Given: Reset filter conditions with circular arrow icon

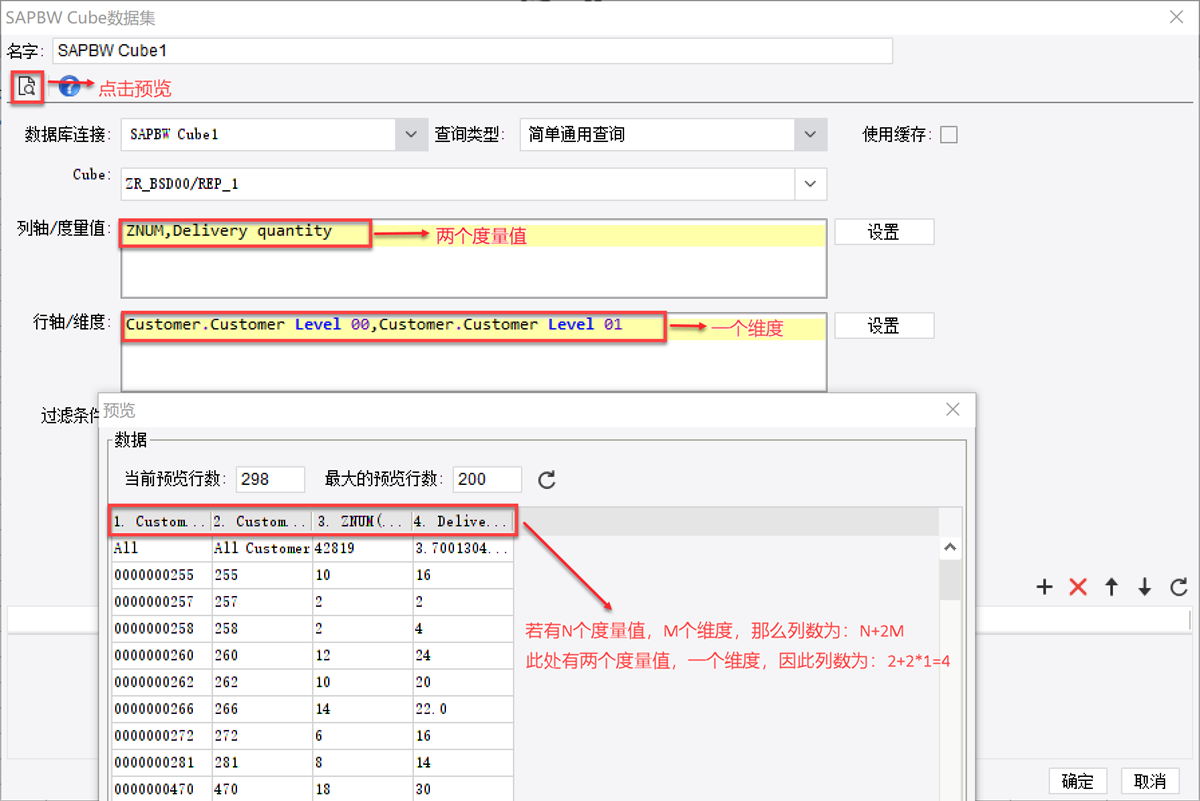Looking at the screenshot, I should coord(1179,587).
